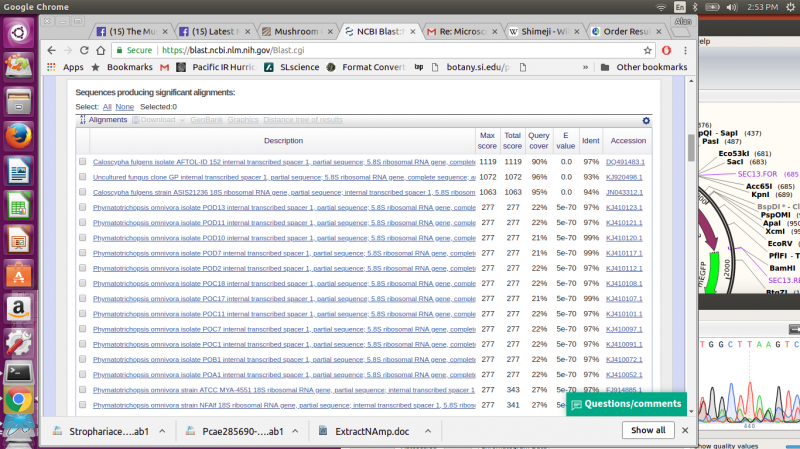The image size is (800, 449).
Task: Click the clock showing 2:53 PM
Action: tap(762, 7)
